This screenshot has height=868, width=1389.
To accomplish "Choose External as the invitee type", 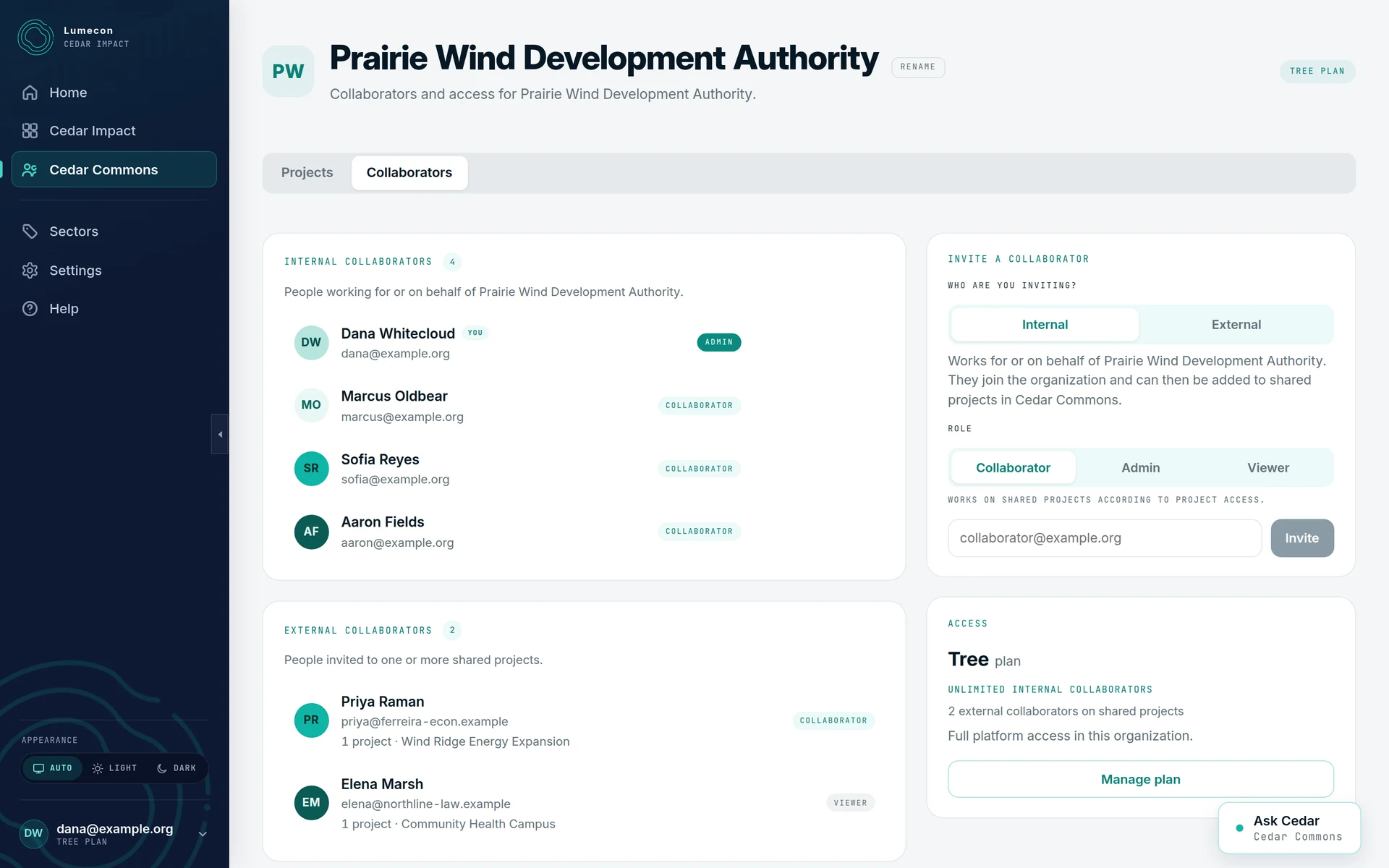I will click(1236, 325).
